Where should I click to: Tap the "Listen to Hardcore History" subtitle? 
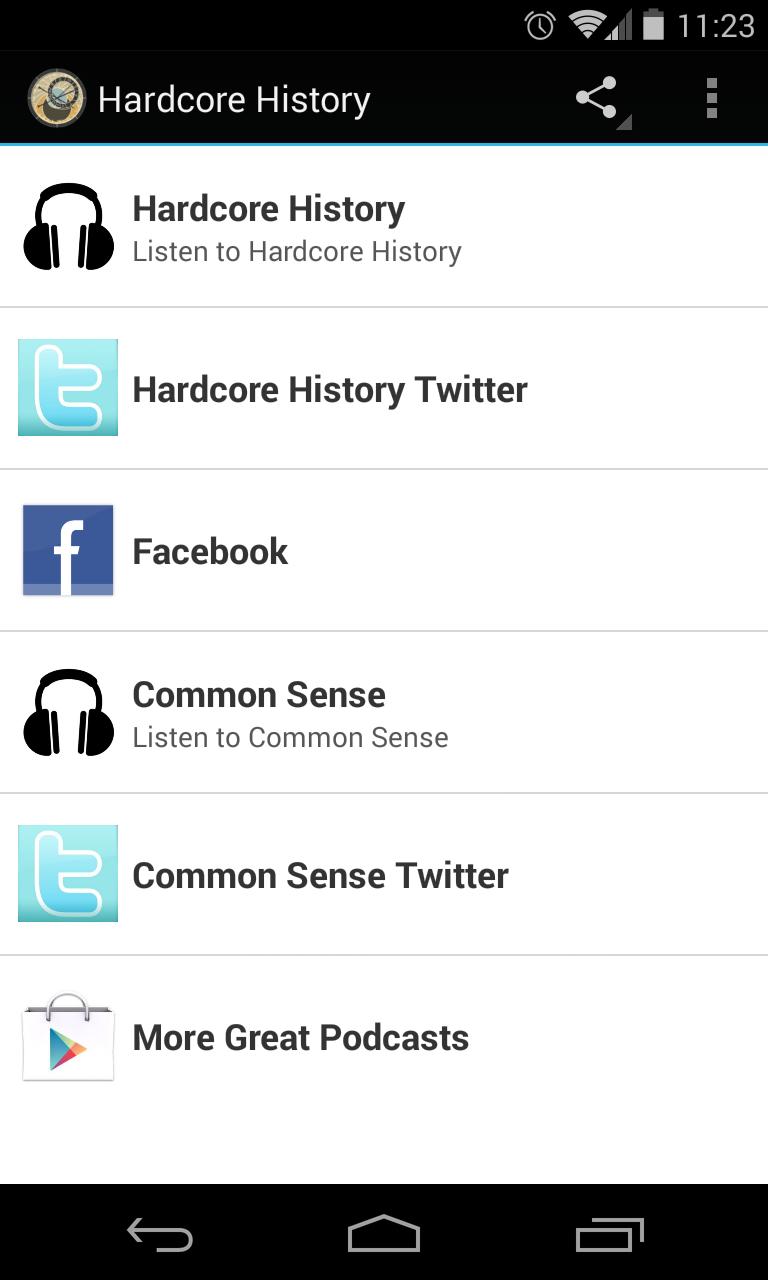click(x=297, y=252)
